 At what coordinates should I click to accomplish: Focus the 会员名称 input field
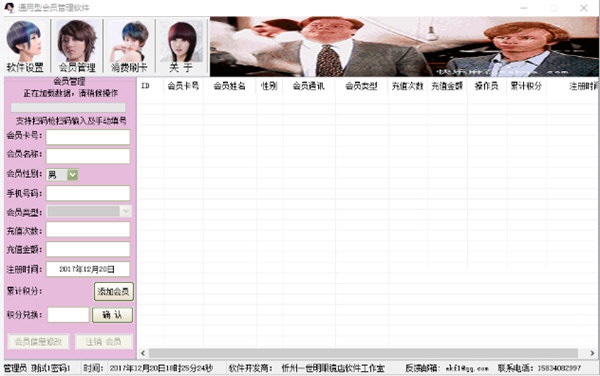pyautogui.click(x=88, y=156)
